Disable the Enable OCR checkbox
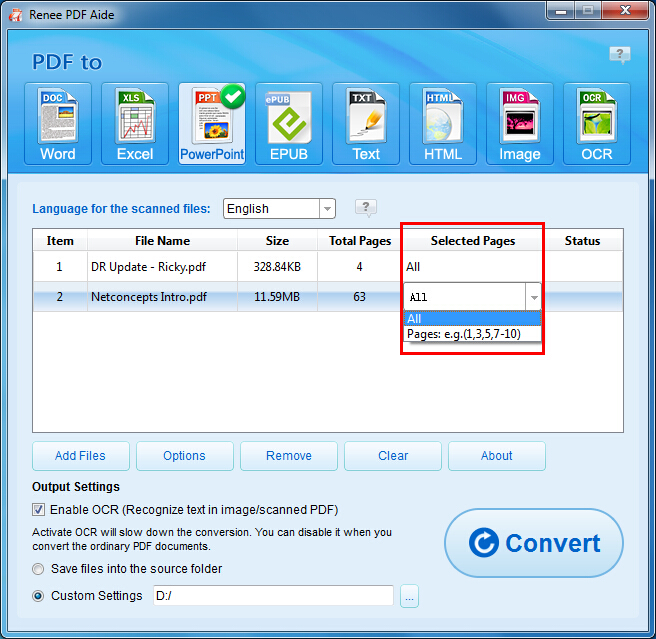Screen dimensions: 656x639 point(39,510)
